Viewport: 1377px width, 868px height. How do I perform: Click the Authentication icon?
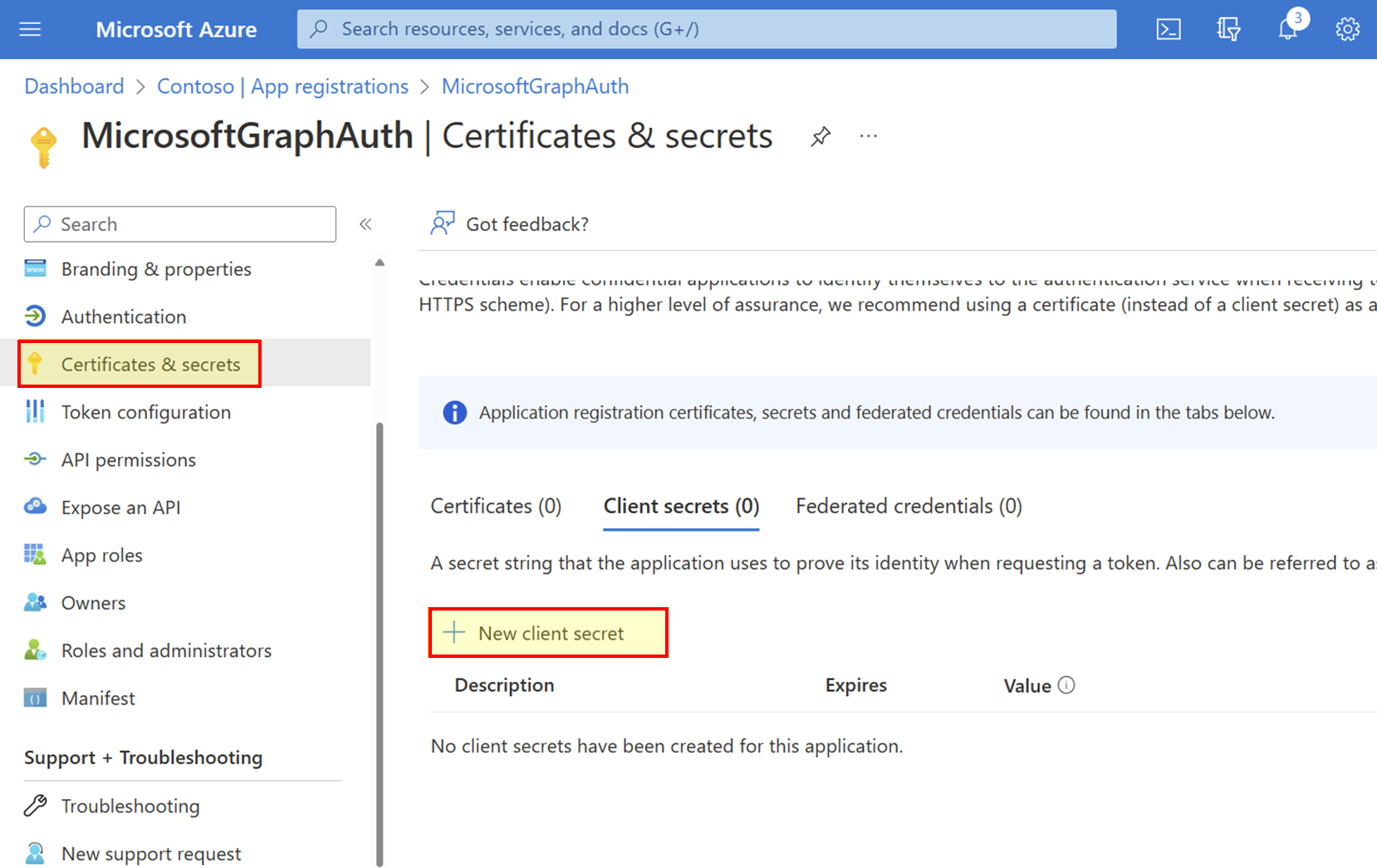tap(35, 316)
